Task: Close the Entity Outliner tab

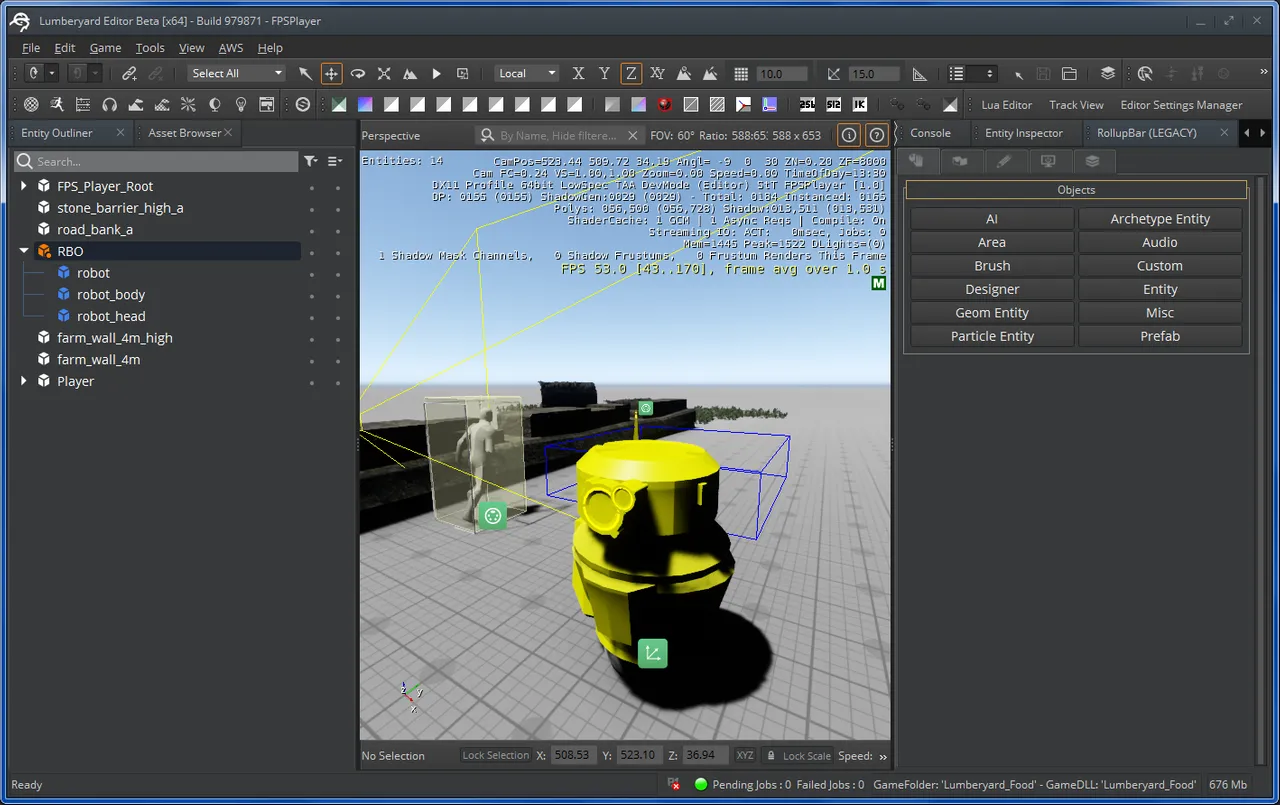Action: [120, 133]
